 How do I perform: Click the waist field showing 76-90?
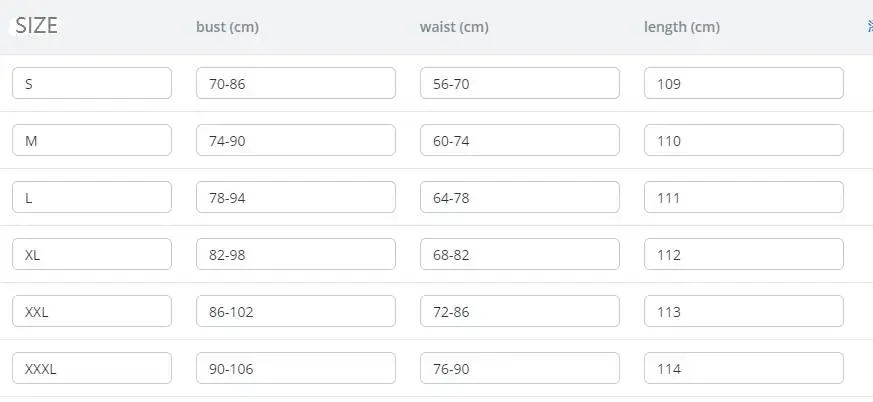(x=520, y=369)
